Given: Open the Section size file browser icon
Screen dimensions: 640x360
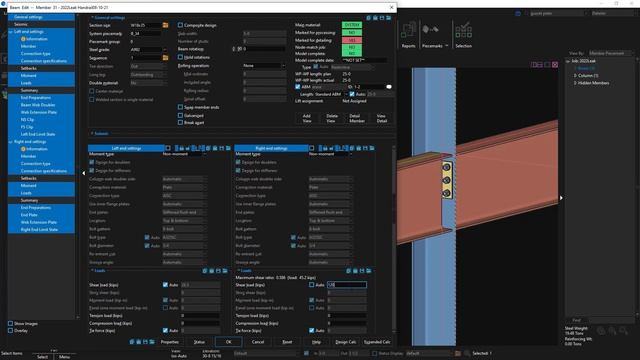Looking at the screenshot, I should click(x=165, y=25).
